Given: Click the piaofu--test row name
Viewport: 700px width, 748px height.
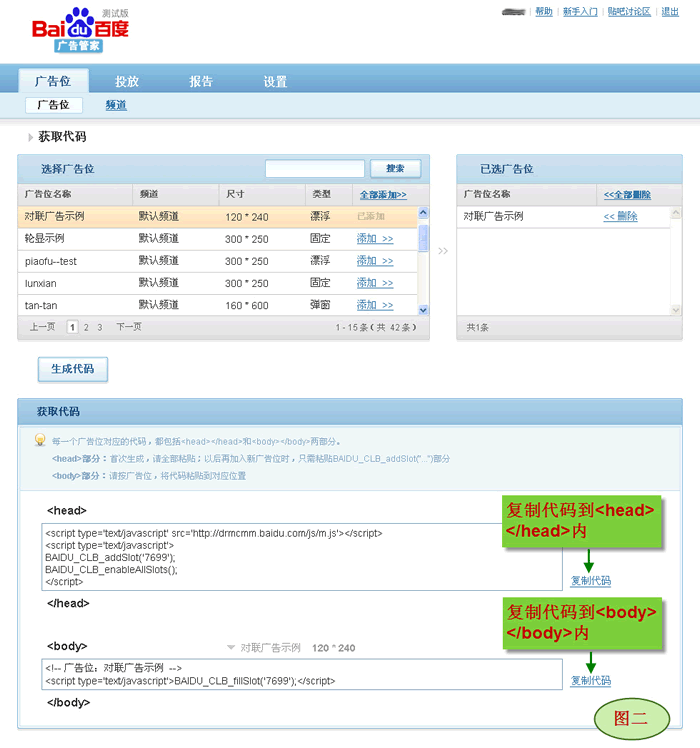Looking at the screenshot, I should click(x=51, y=261).
